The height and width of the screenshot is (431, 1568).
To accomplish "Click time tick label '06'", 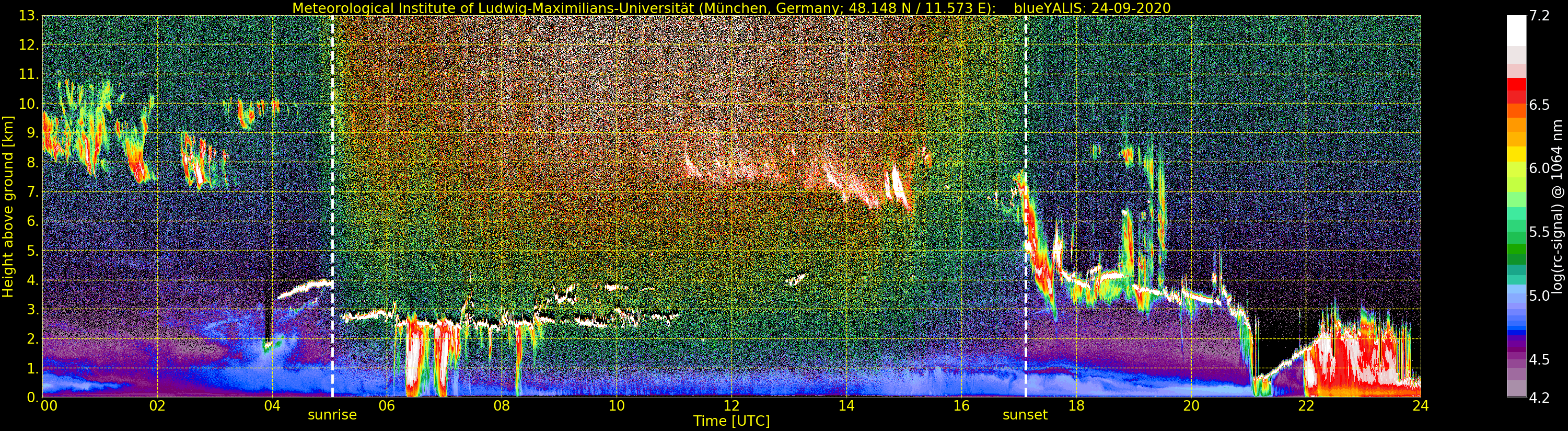I will 387,405.
